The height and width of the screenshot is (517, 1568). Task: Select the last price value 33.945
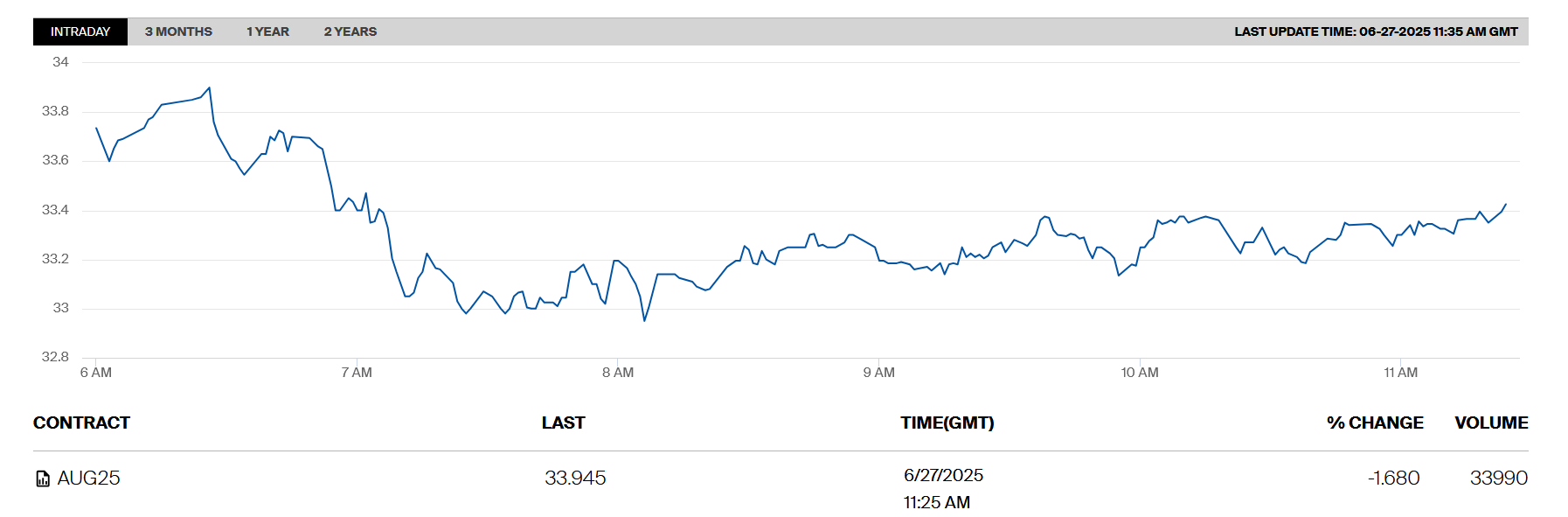(x=575, y=479)
